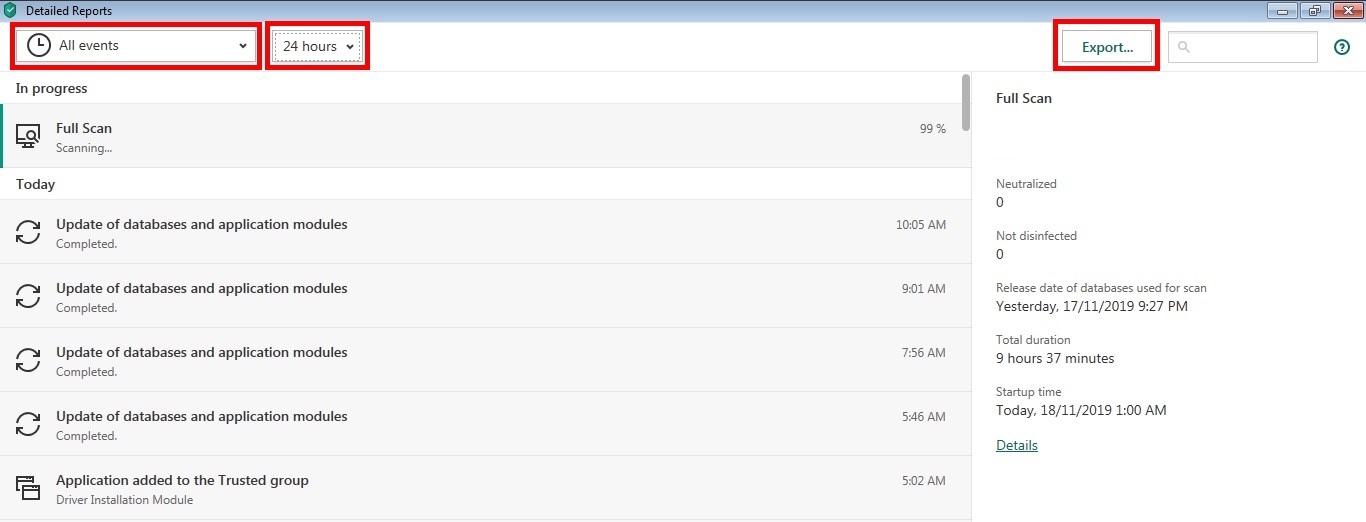Open the Details link
The image size is (1366, 522).
tap(1017, 445)
